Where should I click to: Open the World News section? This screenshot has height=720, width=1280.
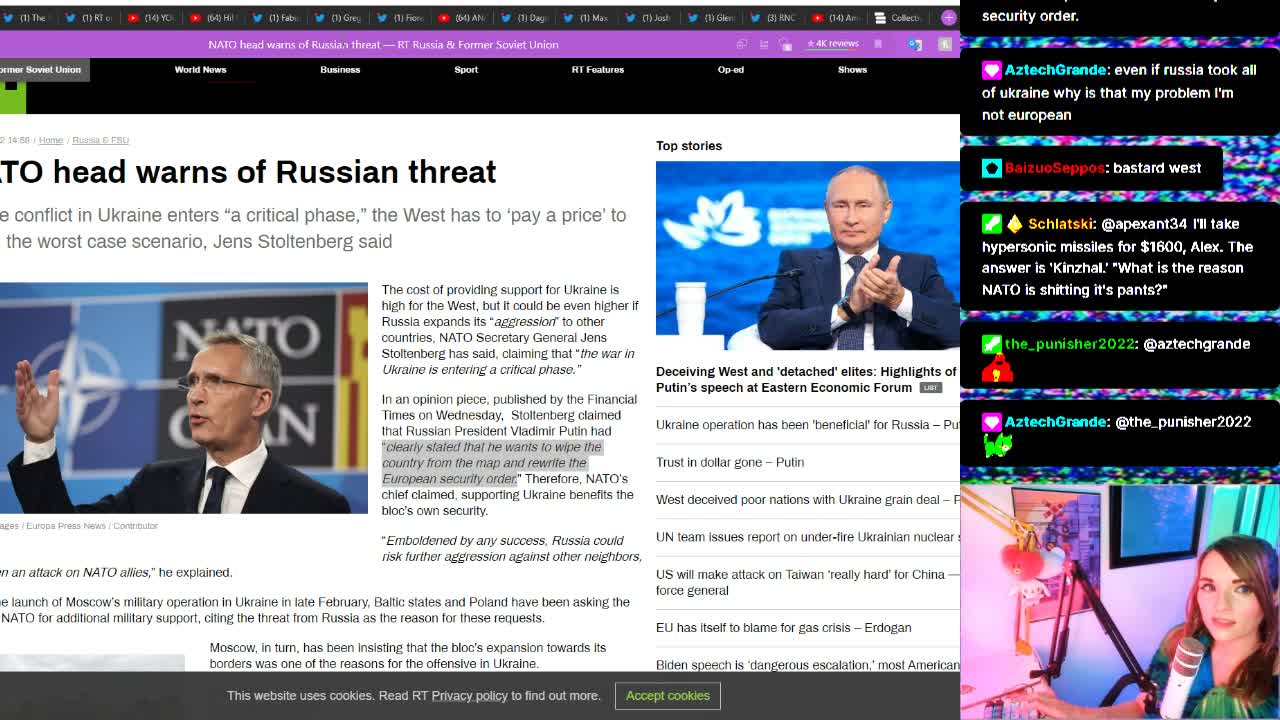200,70
